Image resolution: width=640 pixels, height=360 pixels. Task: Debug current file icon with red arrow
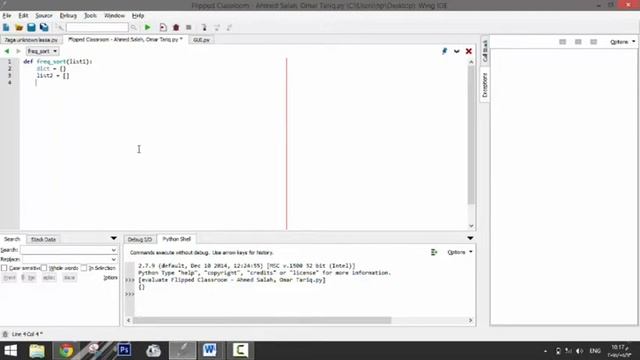pos(163,27)
